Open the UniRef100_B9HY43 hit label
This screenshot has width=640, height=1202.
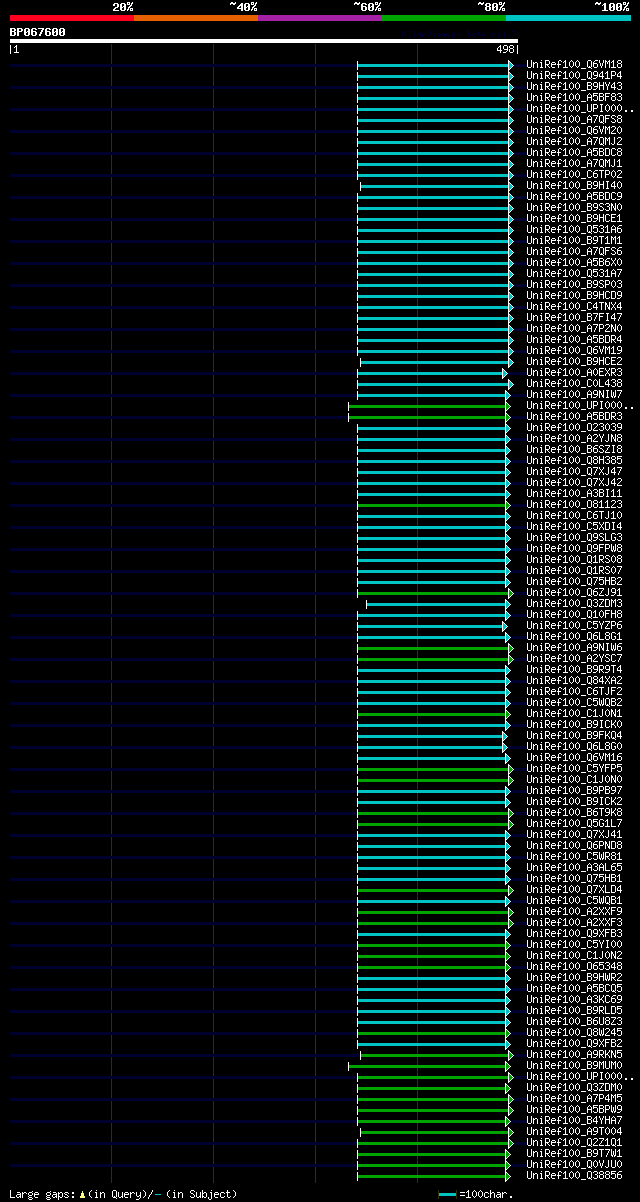pos(574,86)
